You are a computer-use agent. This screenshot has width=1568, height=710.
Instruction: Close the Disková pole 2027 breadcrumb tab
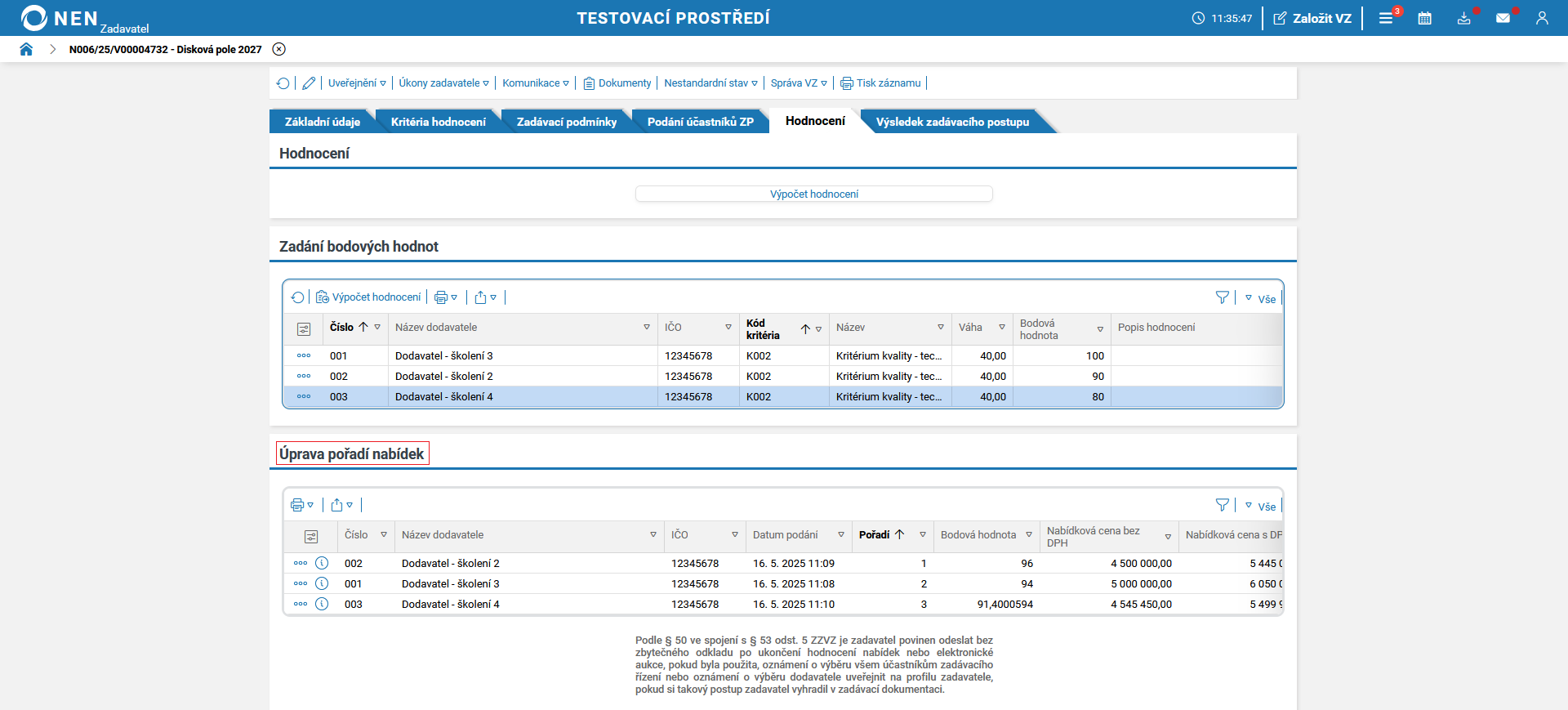point(279,49)
